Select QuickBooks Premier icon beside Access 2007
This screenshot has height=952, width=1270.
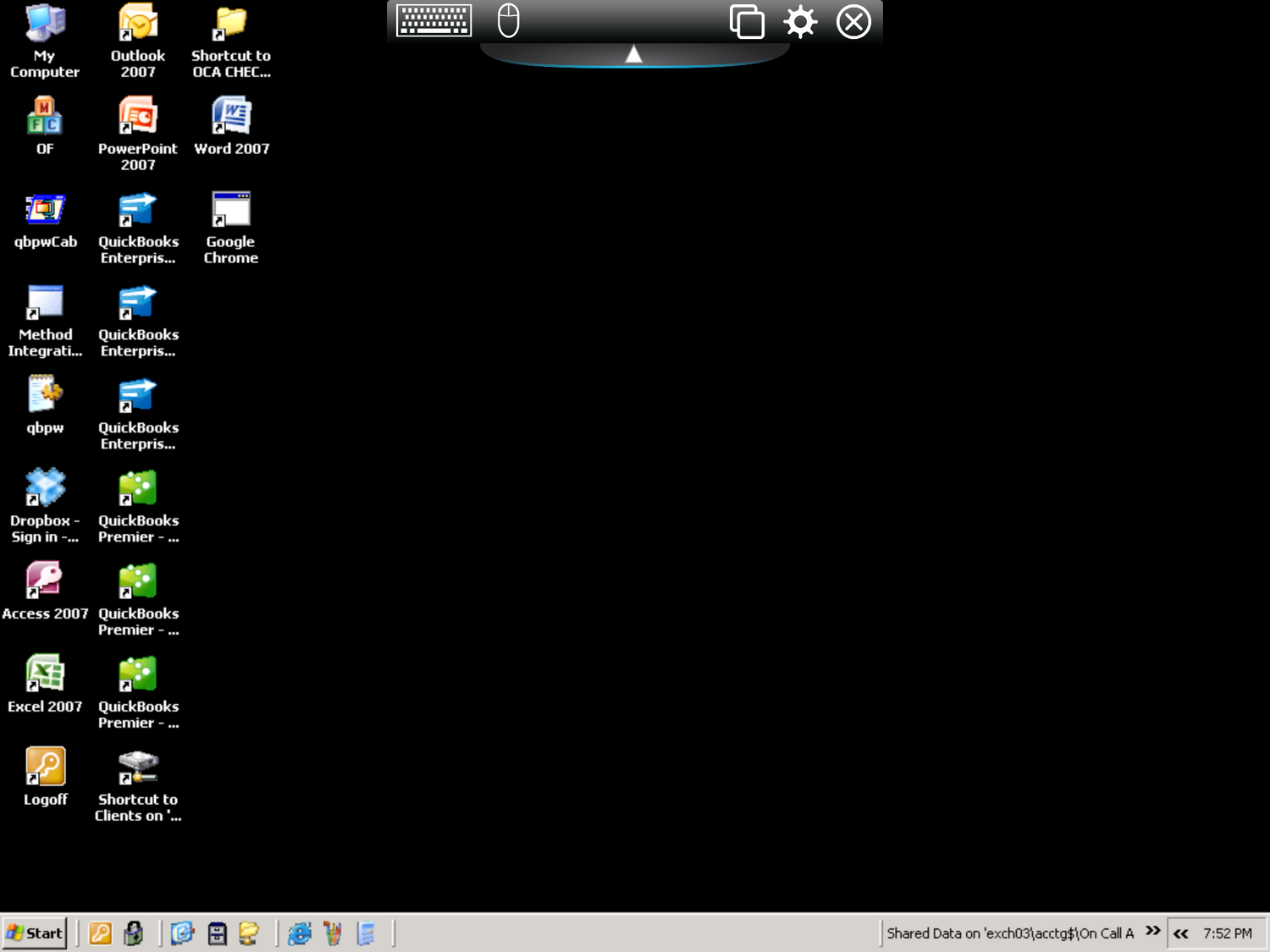point(138,599)
